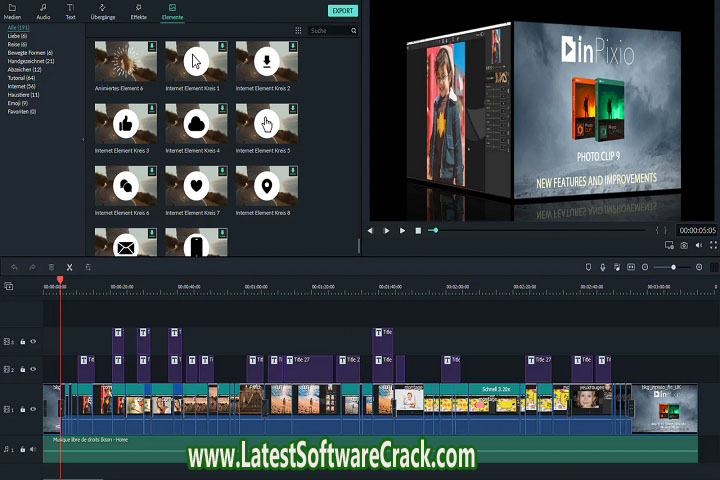
Task: Select category Liebe (6)
Action: click(x=17, y=36)
